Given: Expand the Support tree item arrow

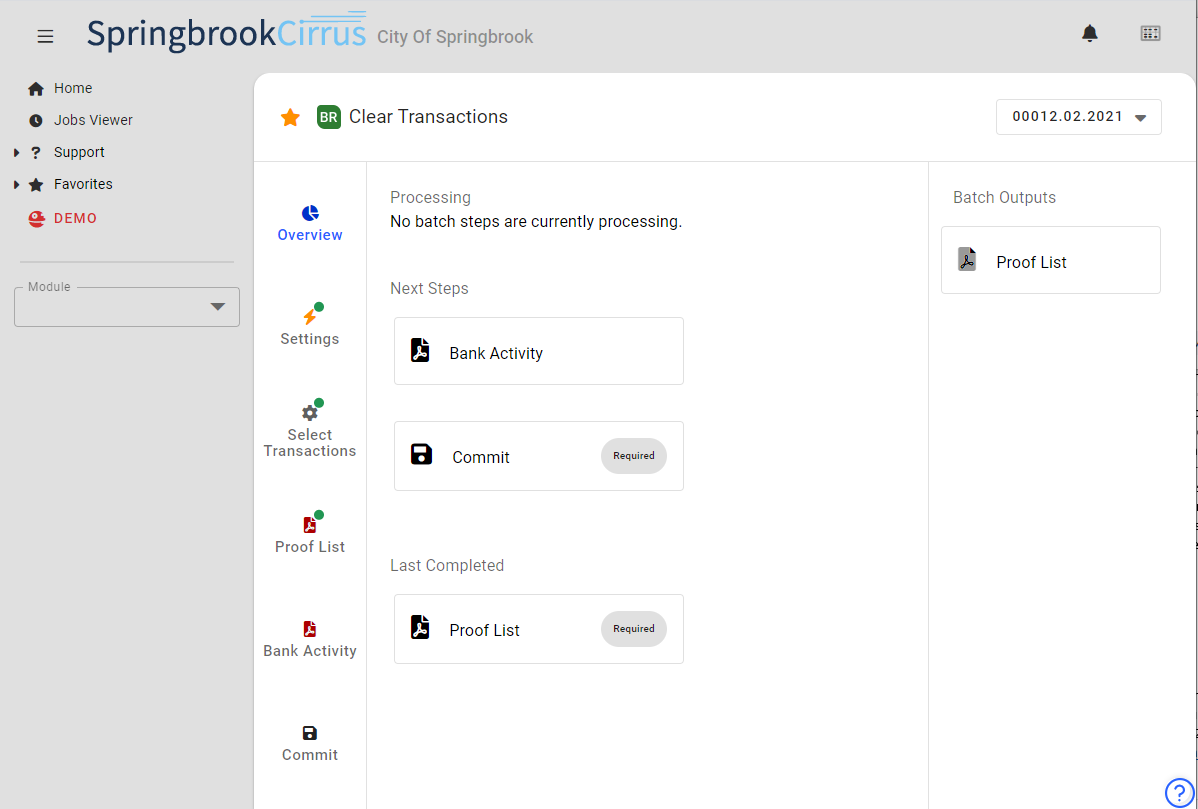Looking at the screenshot, I should (16, 153).
